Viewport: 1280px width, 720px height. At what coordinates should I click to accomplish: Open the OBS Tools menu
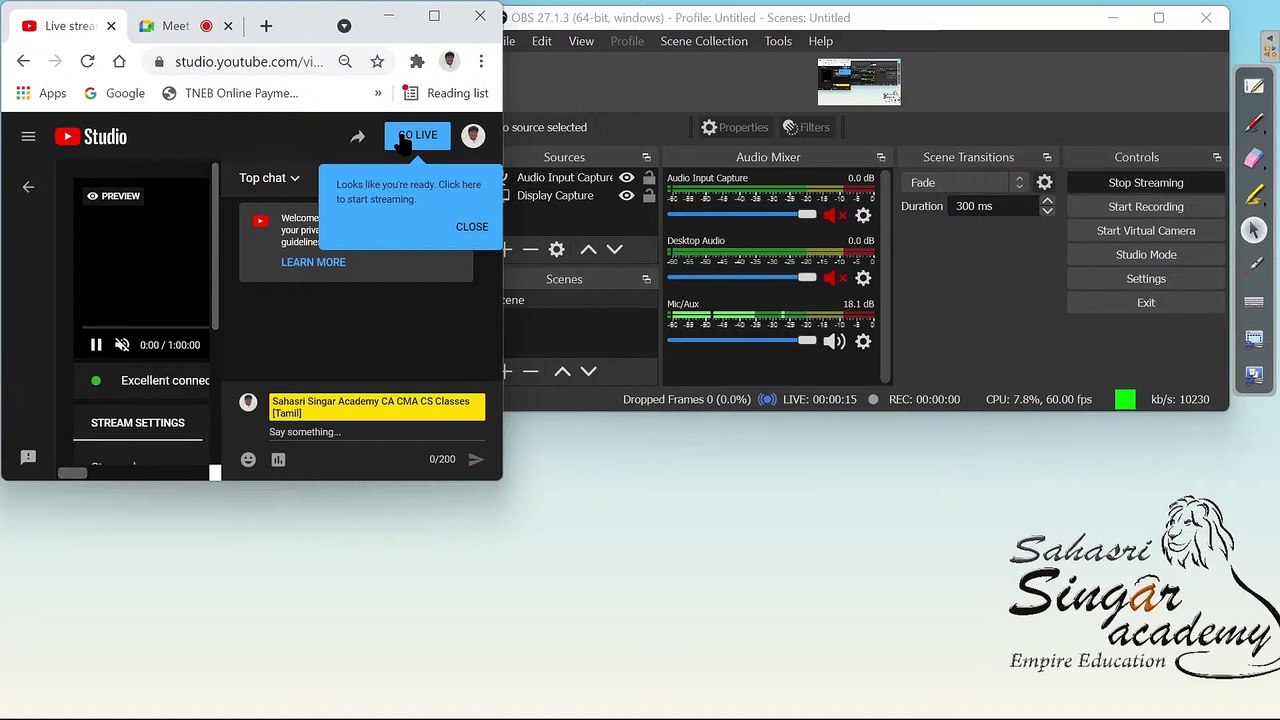(778, 41)
